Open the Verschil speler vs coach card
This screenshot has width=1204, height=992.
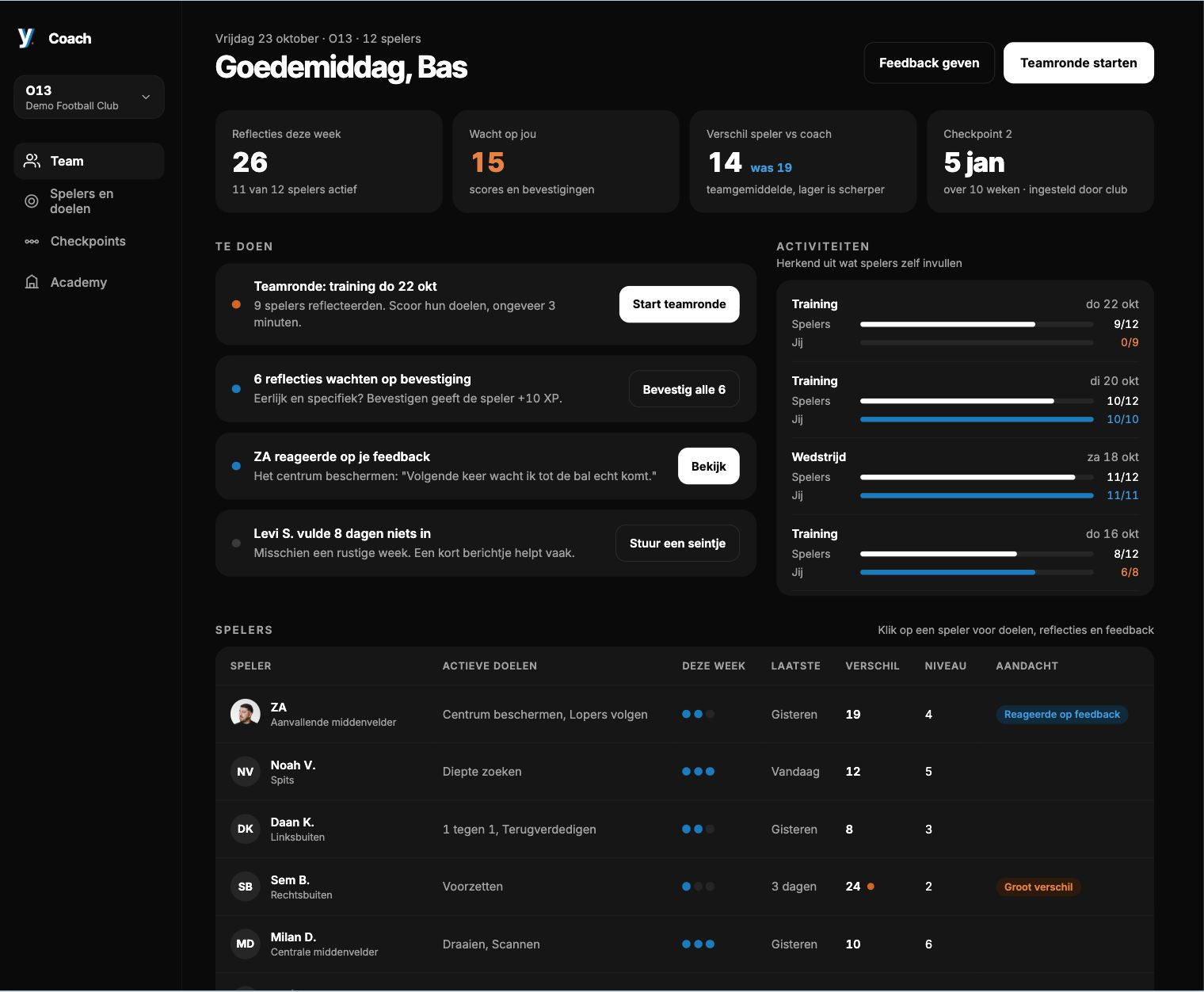click(x=803, y=162)
